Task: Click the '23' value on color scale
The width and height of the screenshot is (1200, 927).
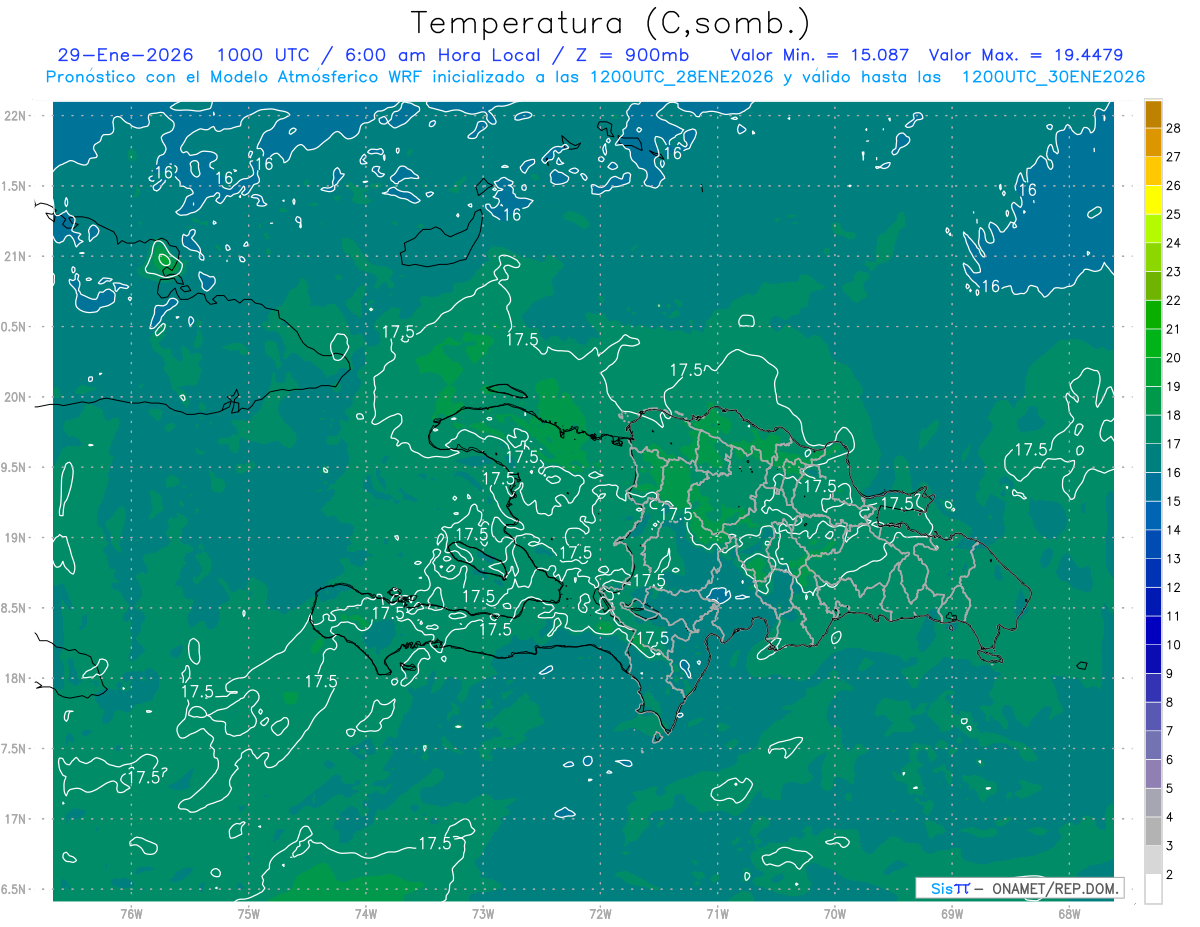Action: pyautogui.click(x=1174, y=271)
